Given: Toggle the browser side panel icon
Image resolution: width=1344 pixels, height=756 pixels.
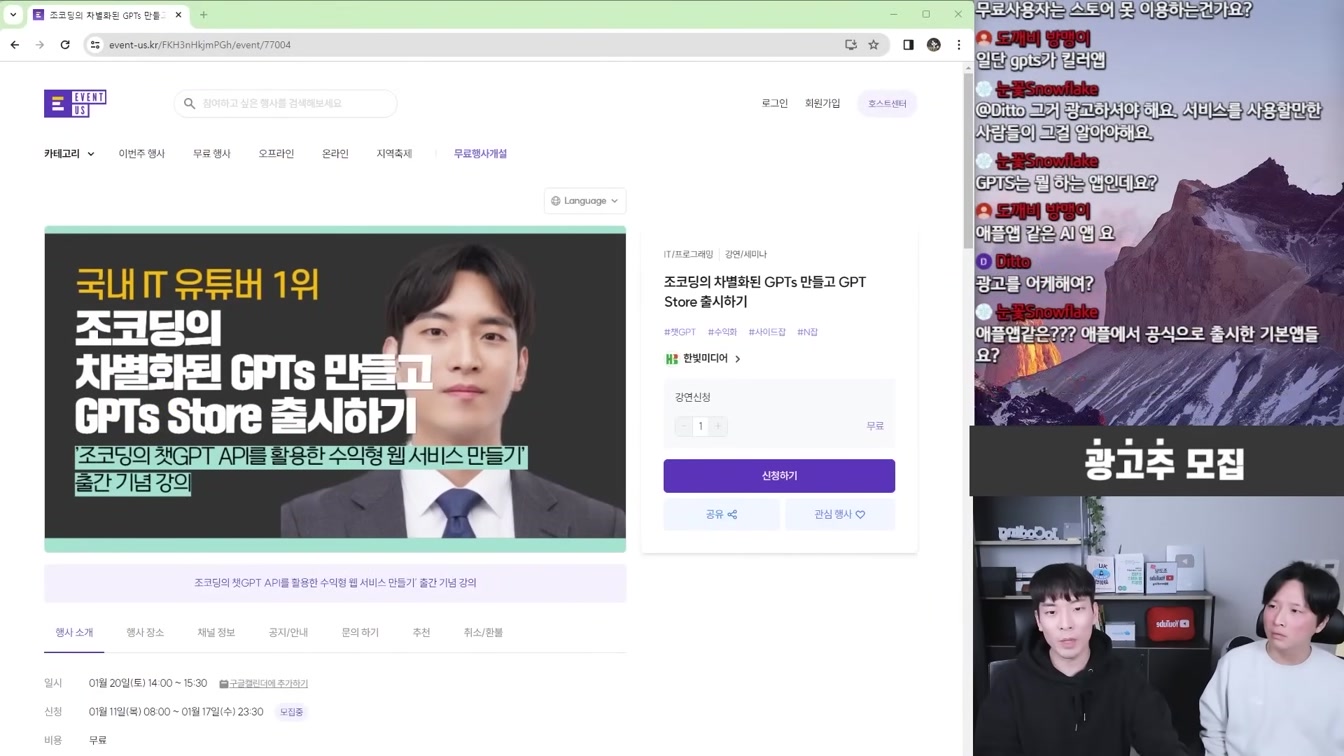Looking at the screenshot, I should pyautogui.click(x=908, y=45).
